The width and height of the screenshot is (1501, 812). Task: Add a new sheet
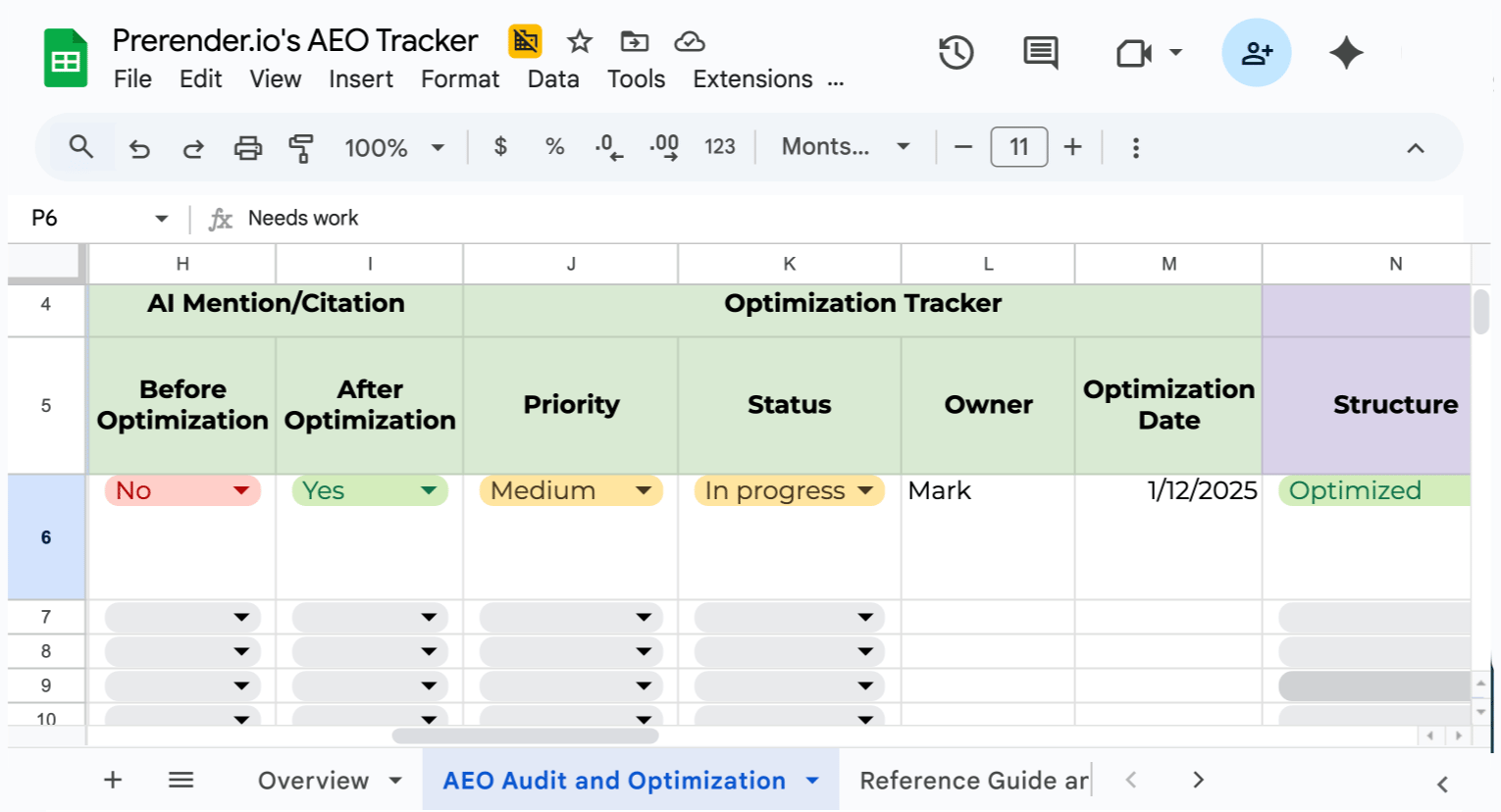(x=113, y=780)
